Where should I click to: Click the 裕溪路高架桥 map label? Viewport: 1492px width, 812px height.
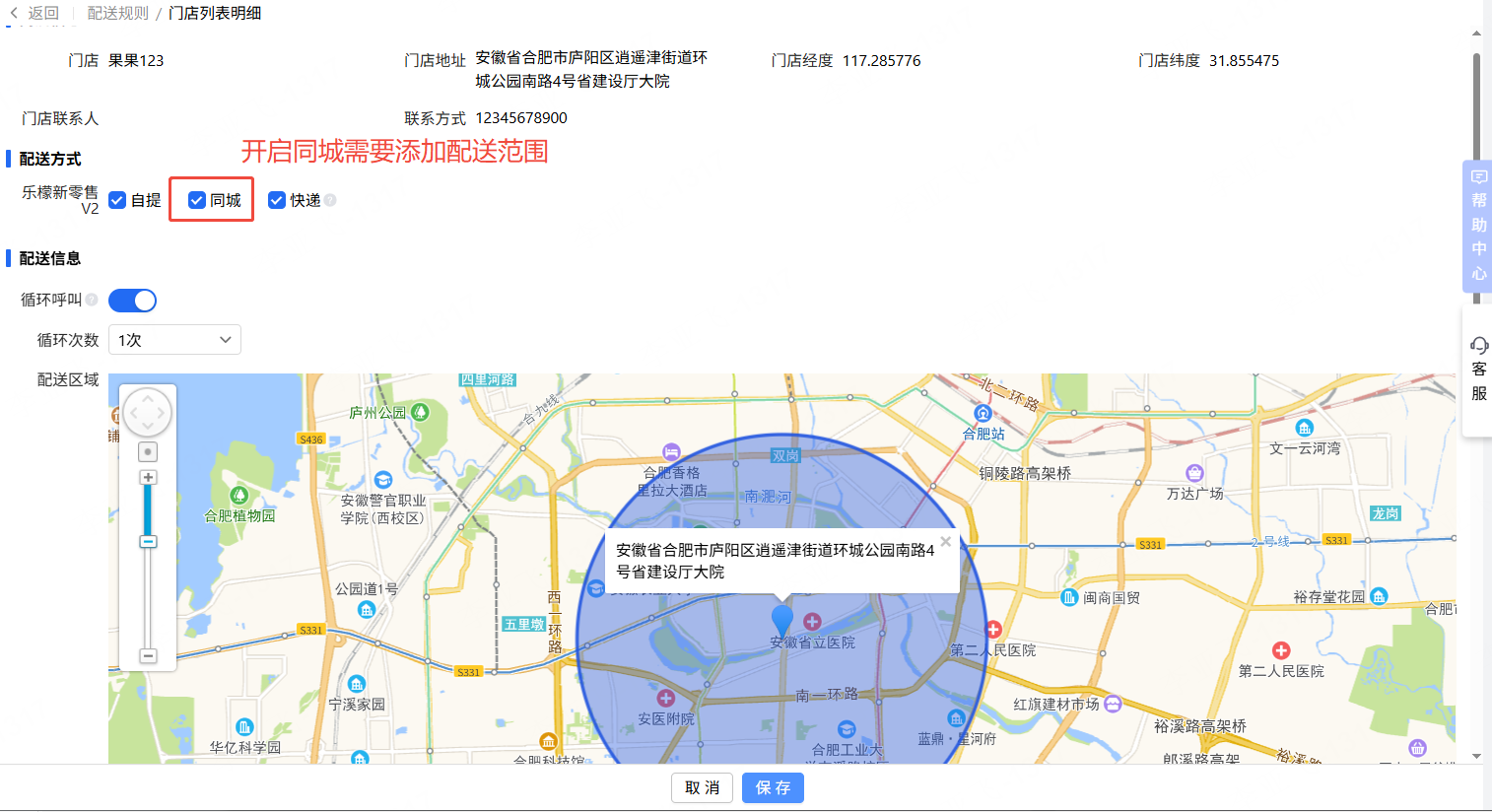[1200, 725]
